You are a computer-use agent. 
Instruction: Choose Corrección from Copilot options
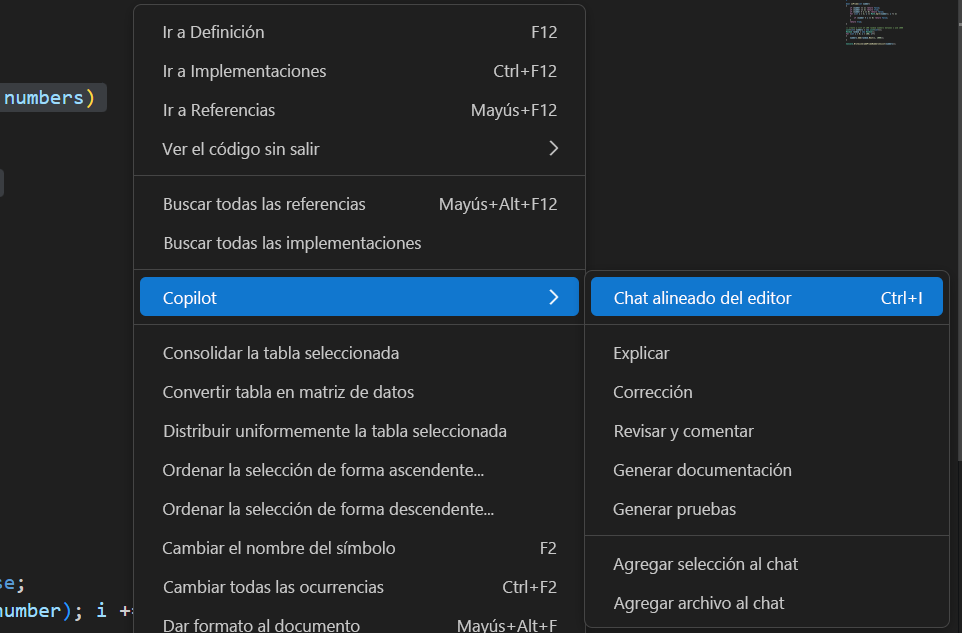[652, 392]
